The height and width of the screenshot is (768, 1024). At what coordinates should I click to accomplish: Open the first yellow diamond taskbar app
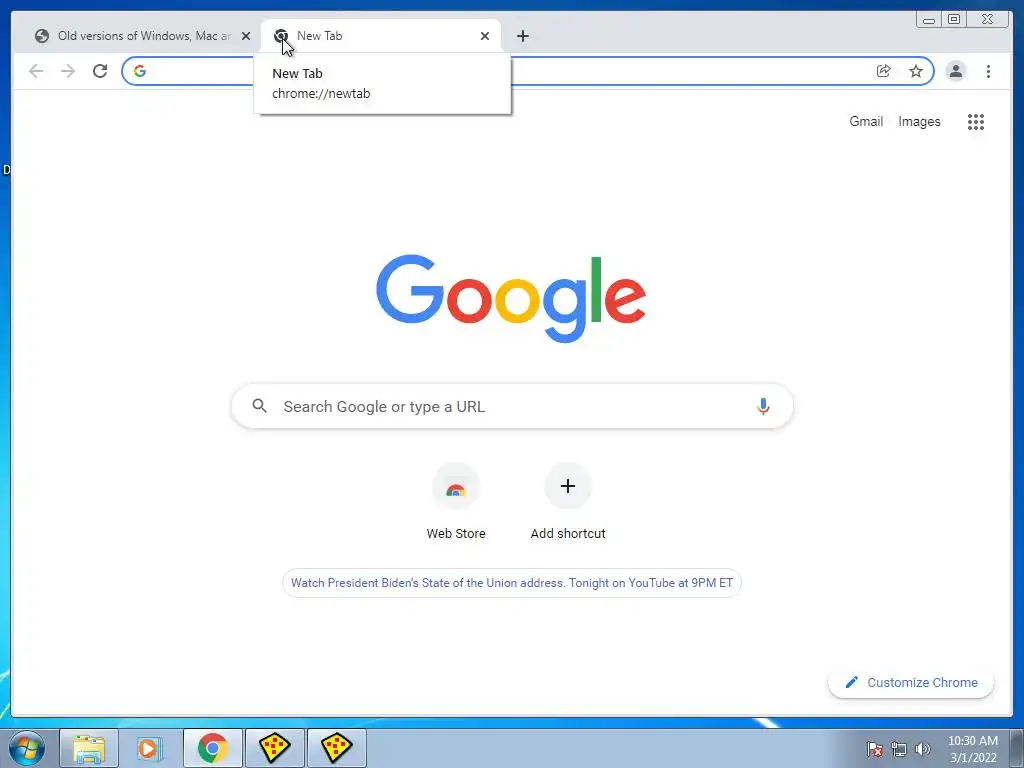tap(275, 748)
